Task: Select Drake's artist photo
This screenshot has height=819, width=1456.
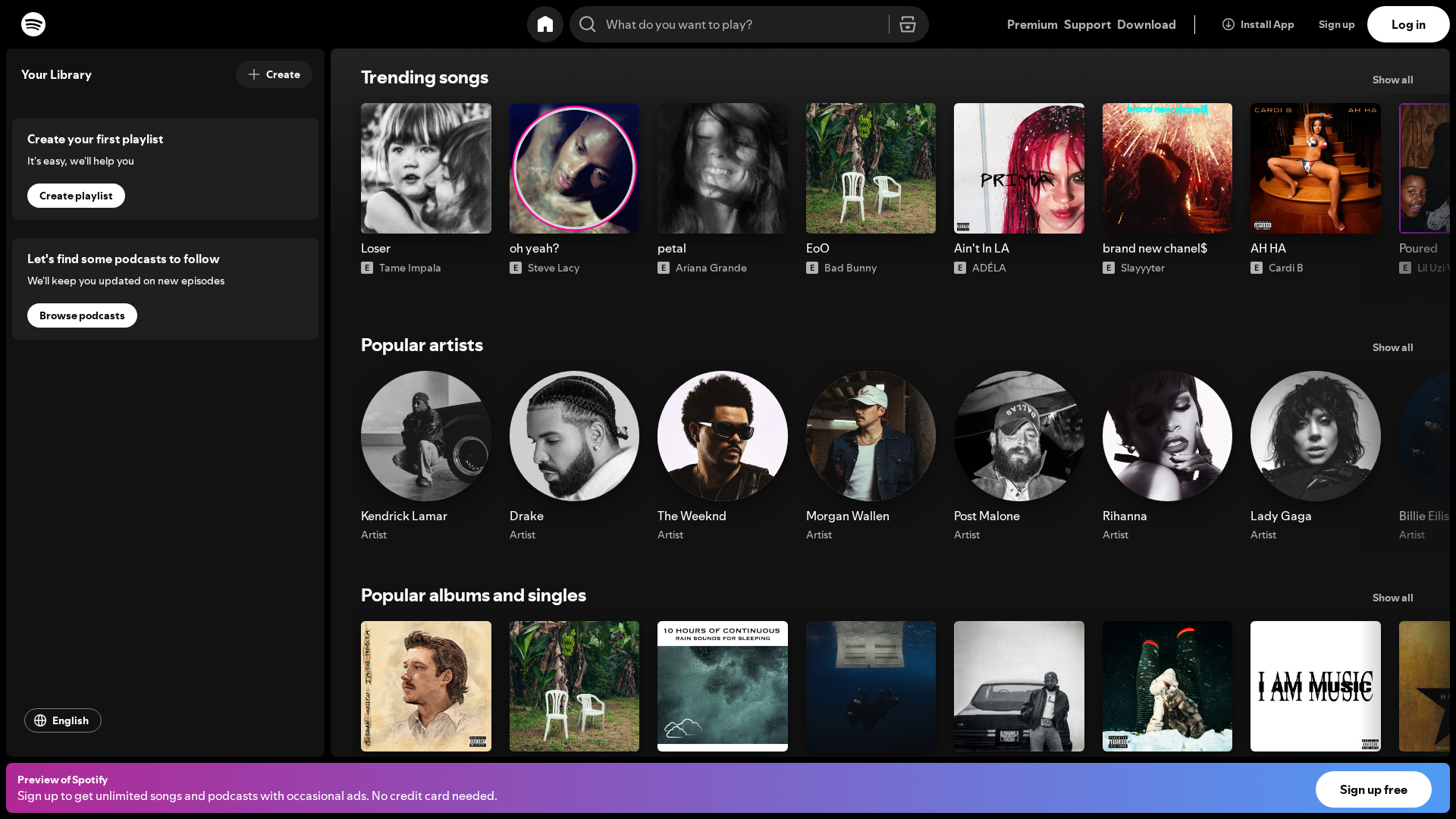Action: (574, 436)
